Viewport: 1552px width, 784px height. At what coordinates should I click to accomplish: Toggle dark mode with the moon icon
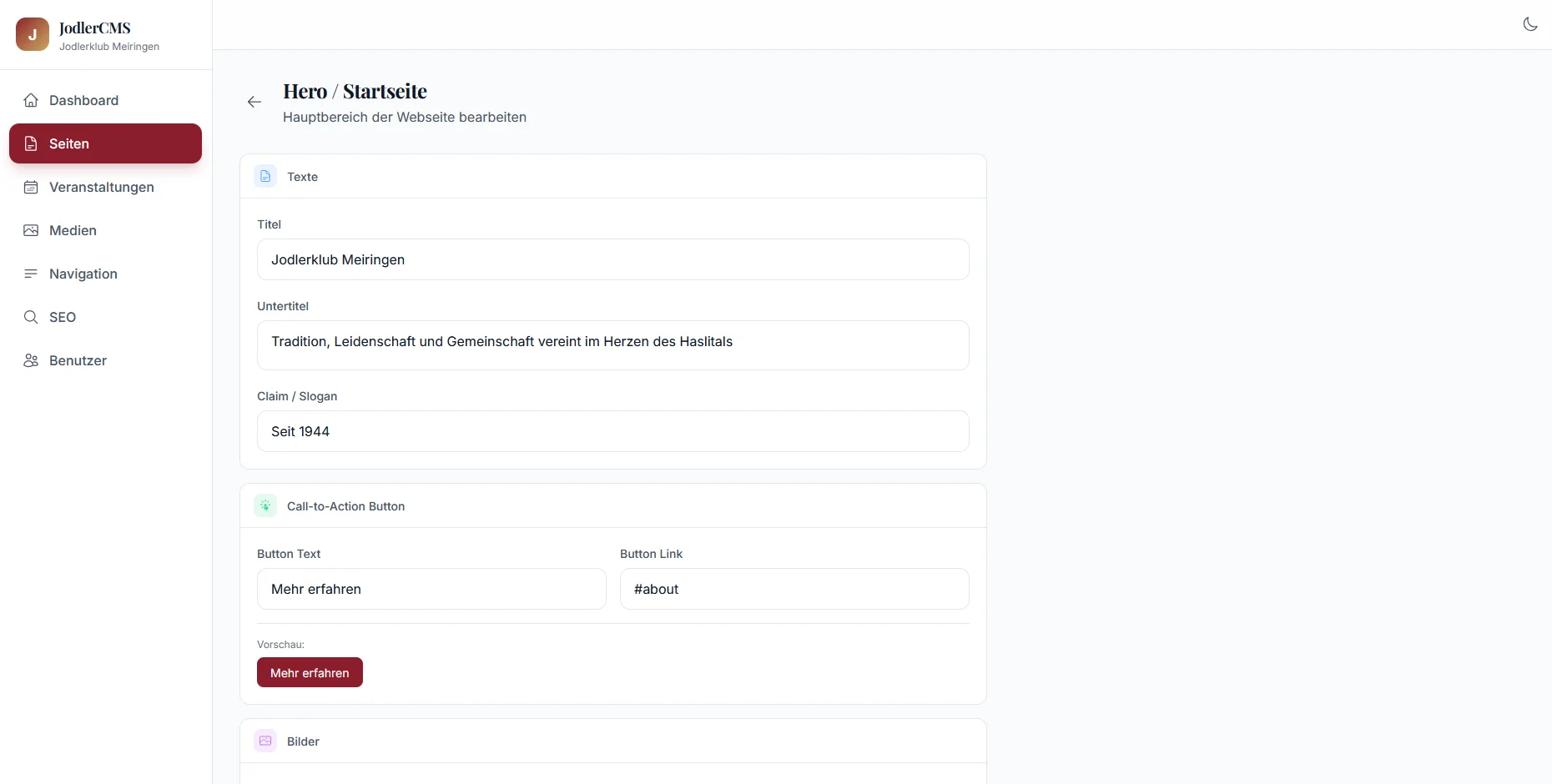click(1529, 24)
